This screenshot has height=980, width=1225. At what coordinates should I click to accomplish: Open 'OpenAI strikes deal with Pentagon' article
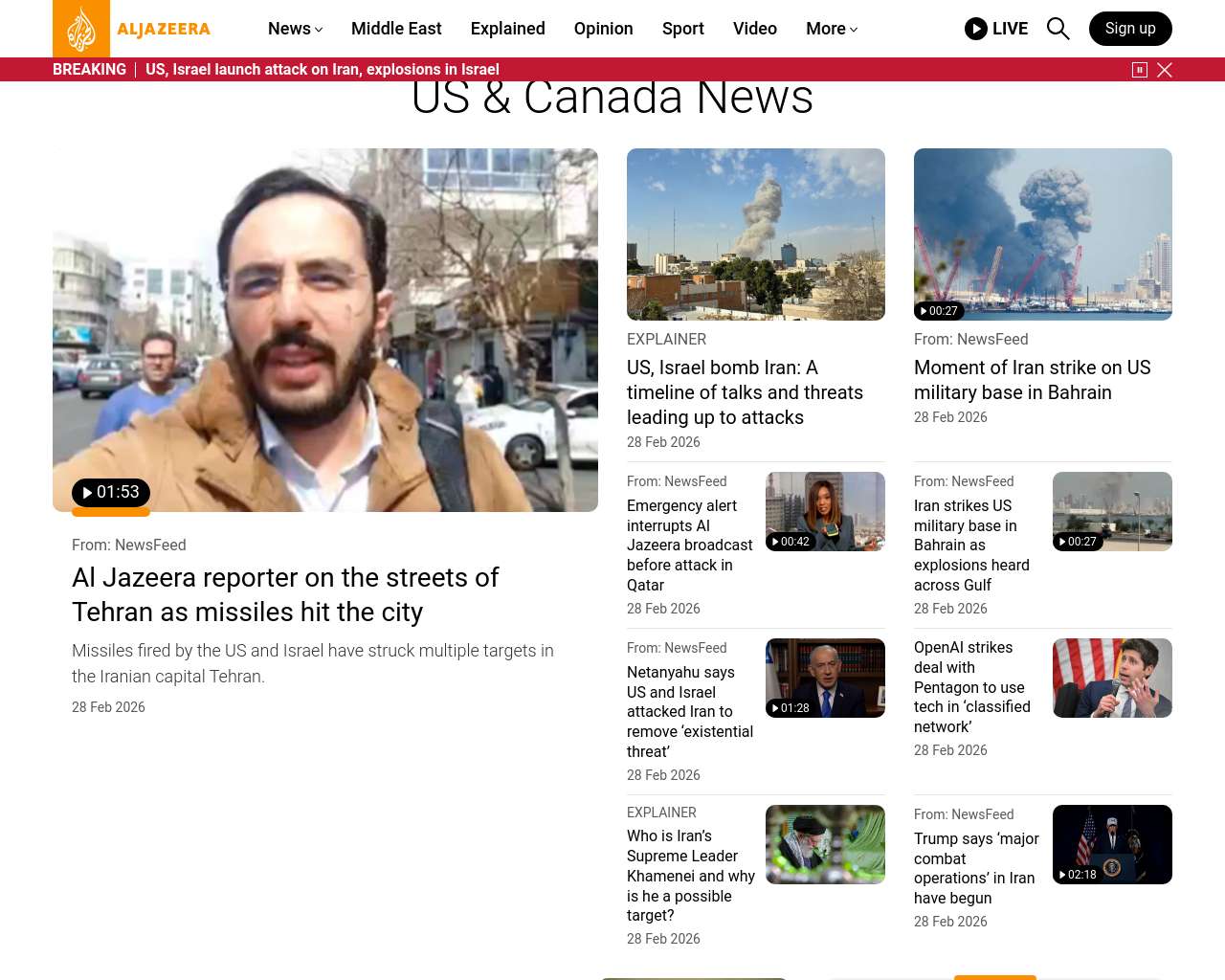click(x=972, y=687)
